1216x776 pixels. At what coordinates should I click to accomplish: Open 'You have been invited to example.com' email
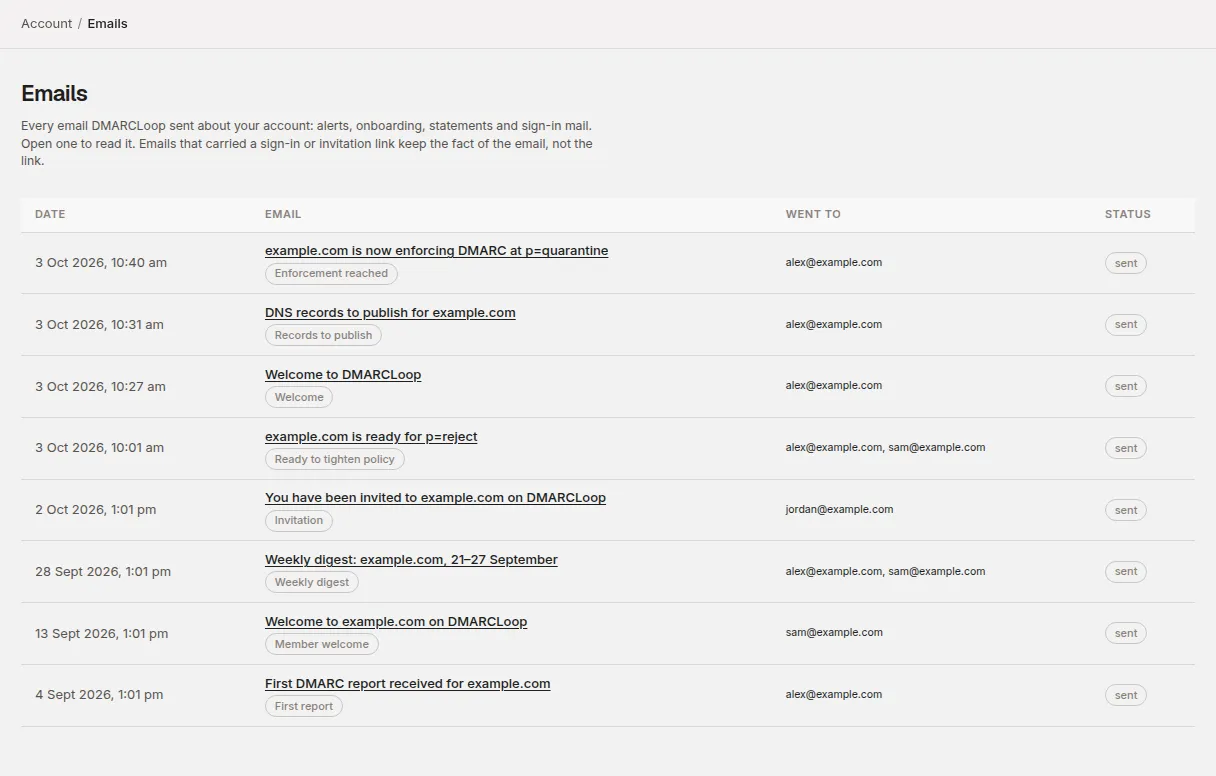pos(435,498)
